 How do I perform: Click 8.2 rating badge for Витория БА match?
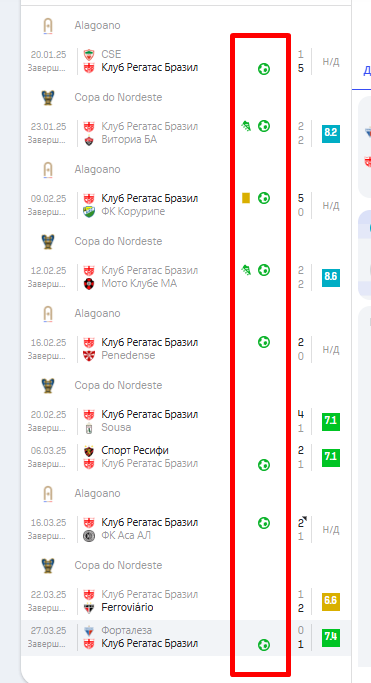331,133
